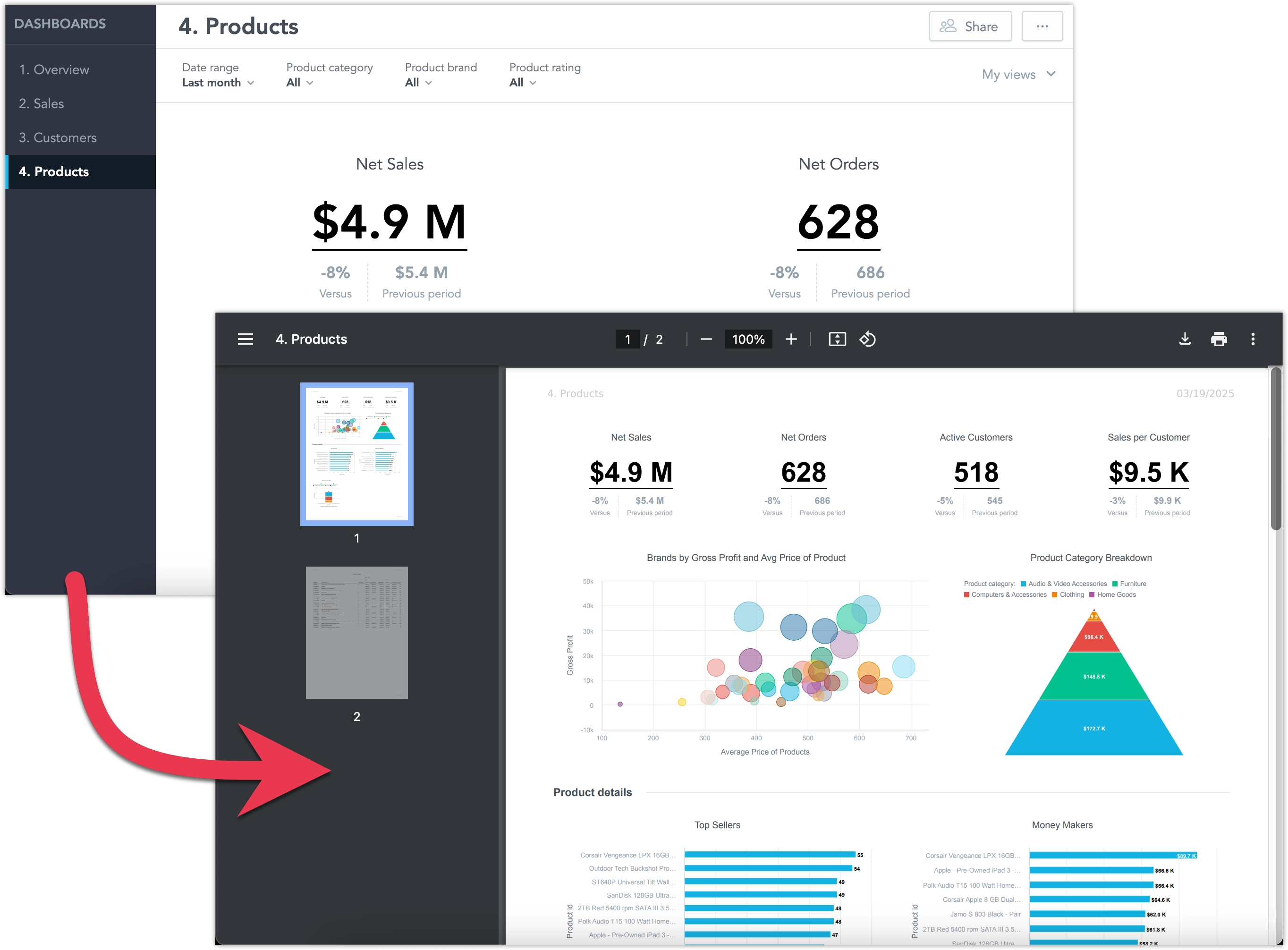The width and height of the screenshot is (1288, 950).
Task: Click the fit-to-page icon
Action: coord(837,339)
